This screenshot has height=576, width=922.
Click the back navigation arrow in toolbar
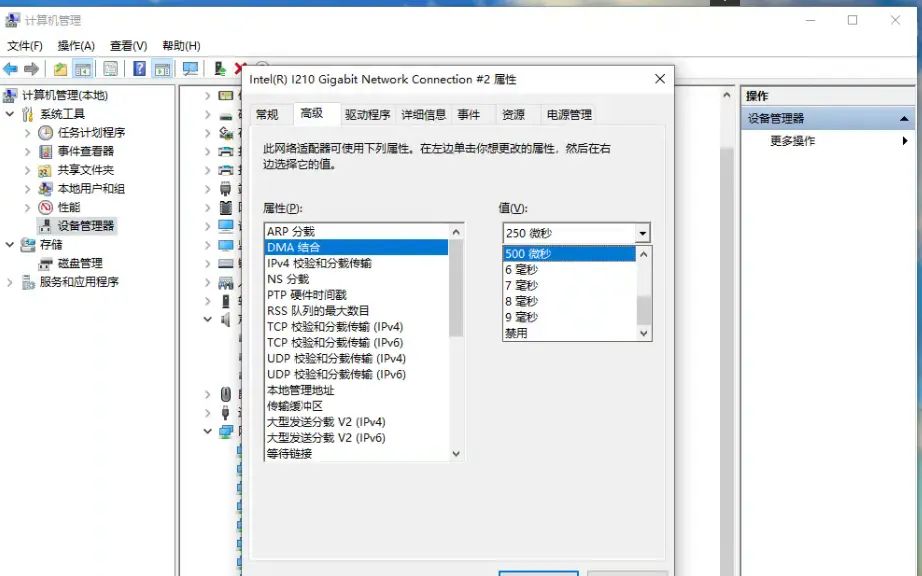pos(12,68)
